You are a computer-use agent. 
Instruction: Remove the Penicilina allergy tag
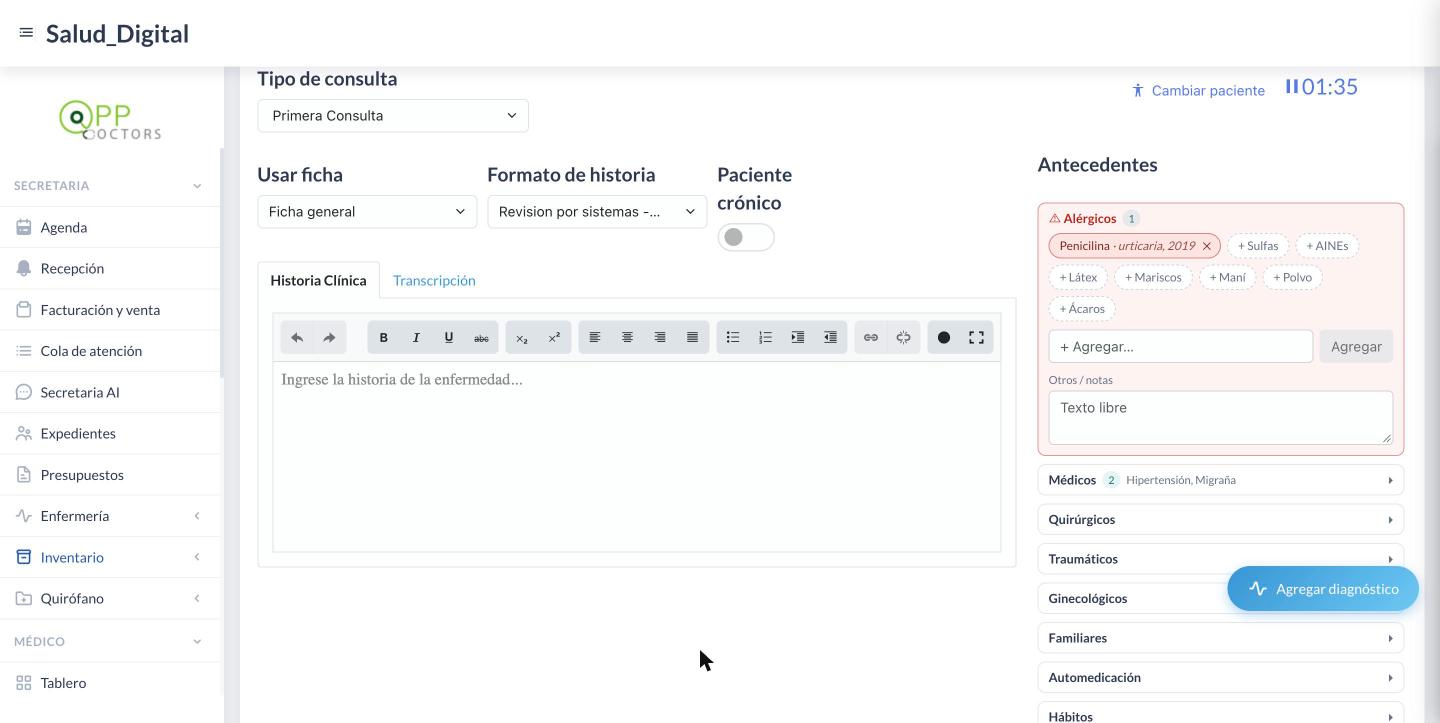point(1207,246)
